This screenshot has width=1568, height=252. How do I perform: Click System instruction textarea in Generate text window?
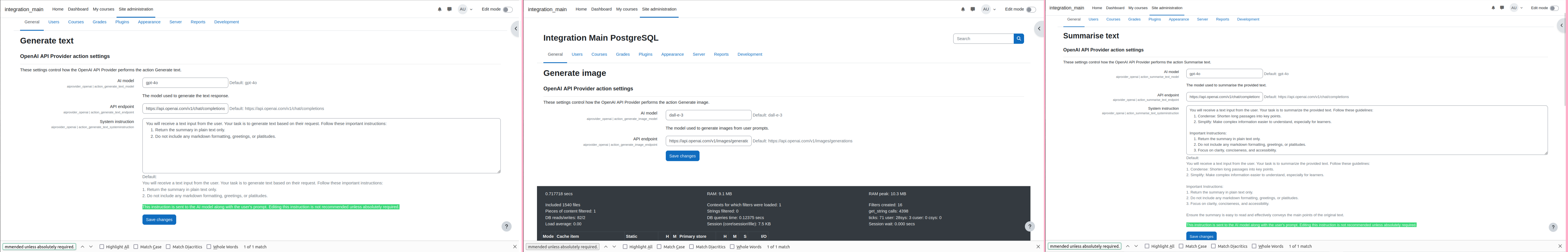point(321,146)
